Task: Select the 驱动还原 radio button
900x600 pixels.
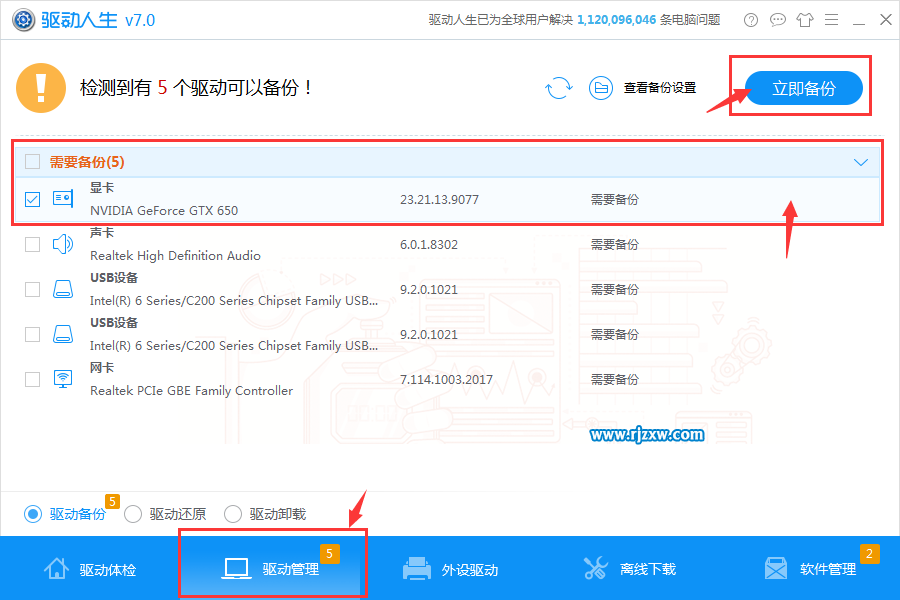Action: (x=133, y=514)
